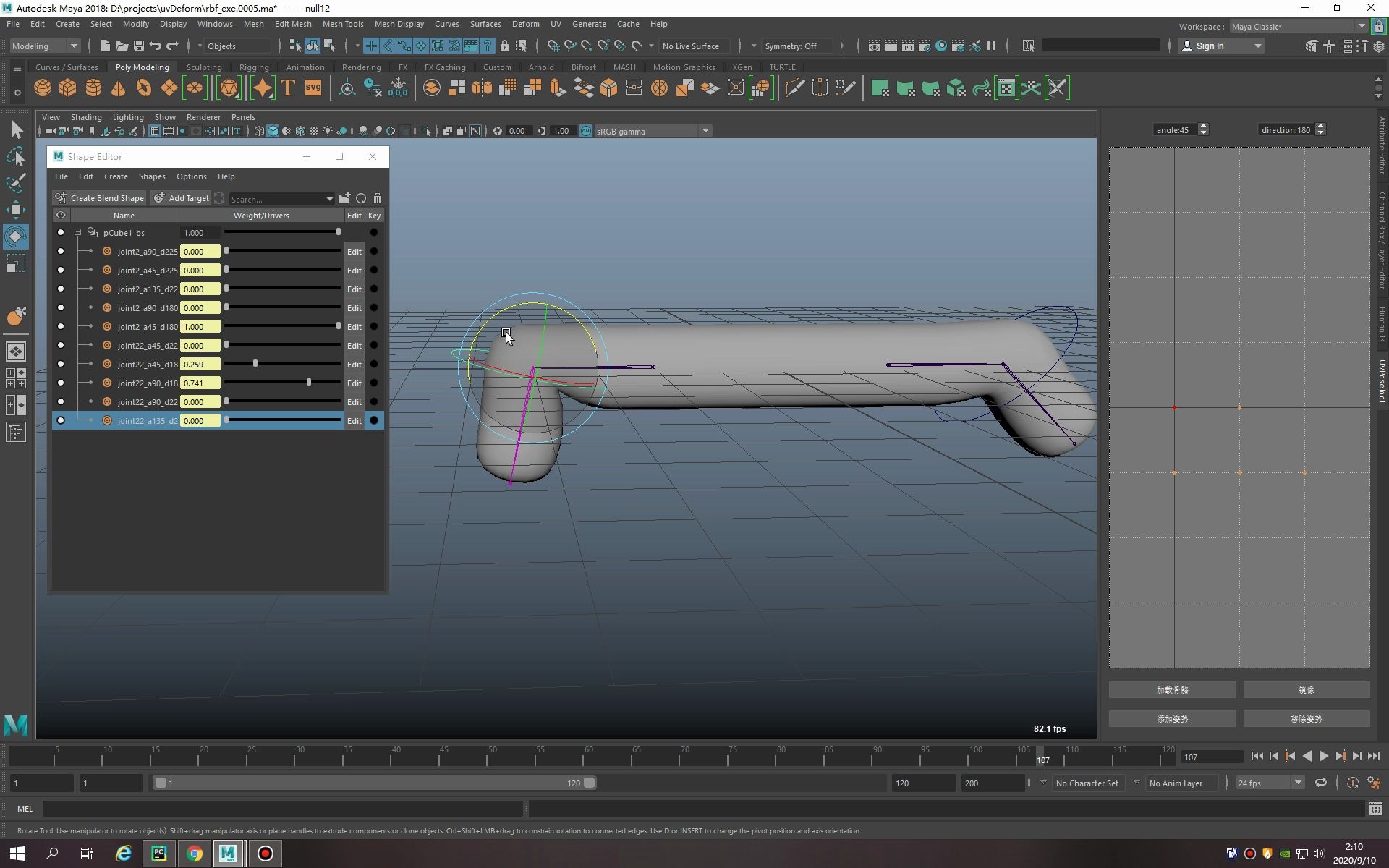Collapse the pCube1_bs group

pyautogui.click(x=77, y=233)
